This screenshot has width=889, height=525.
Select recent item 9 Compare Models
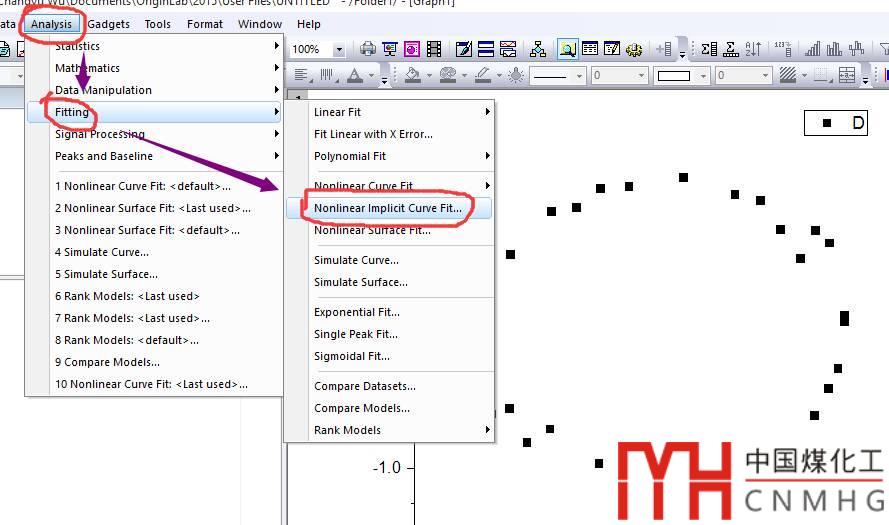pos(154,362)
